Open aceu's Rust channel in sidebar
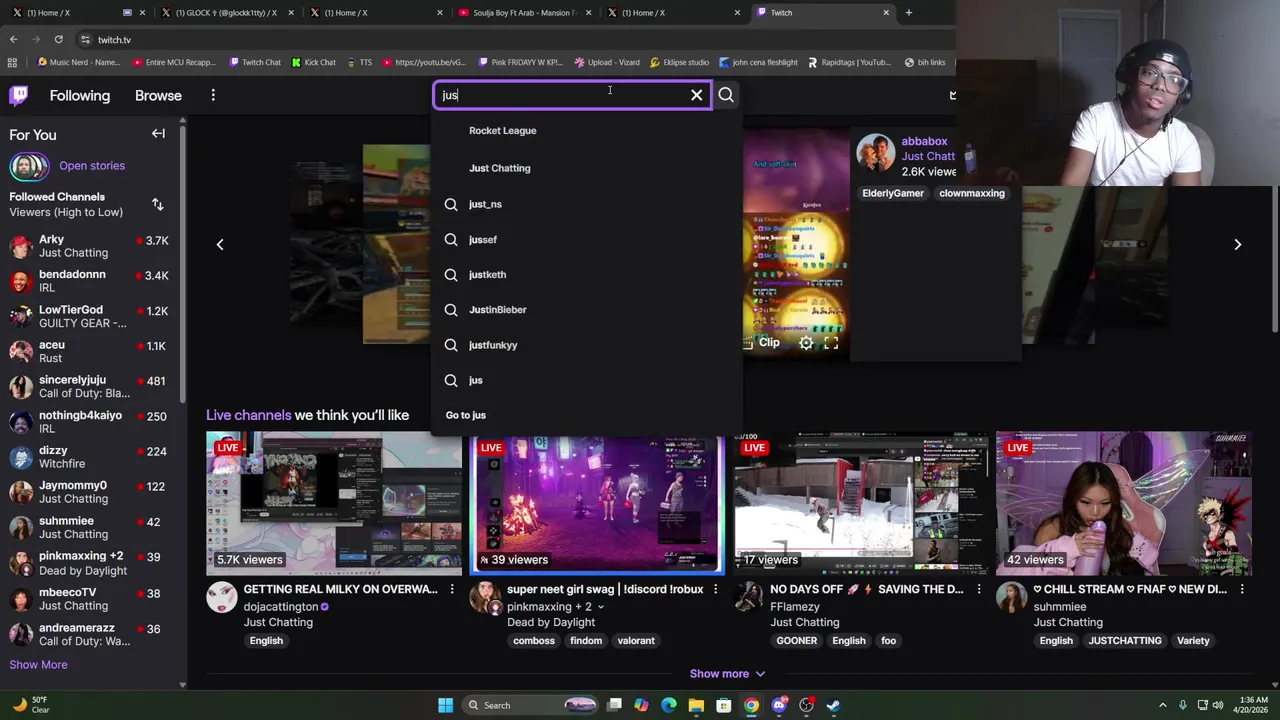Viewport: 1280px width, 720px height. [90, 351]
